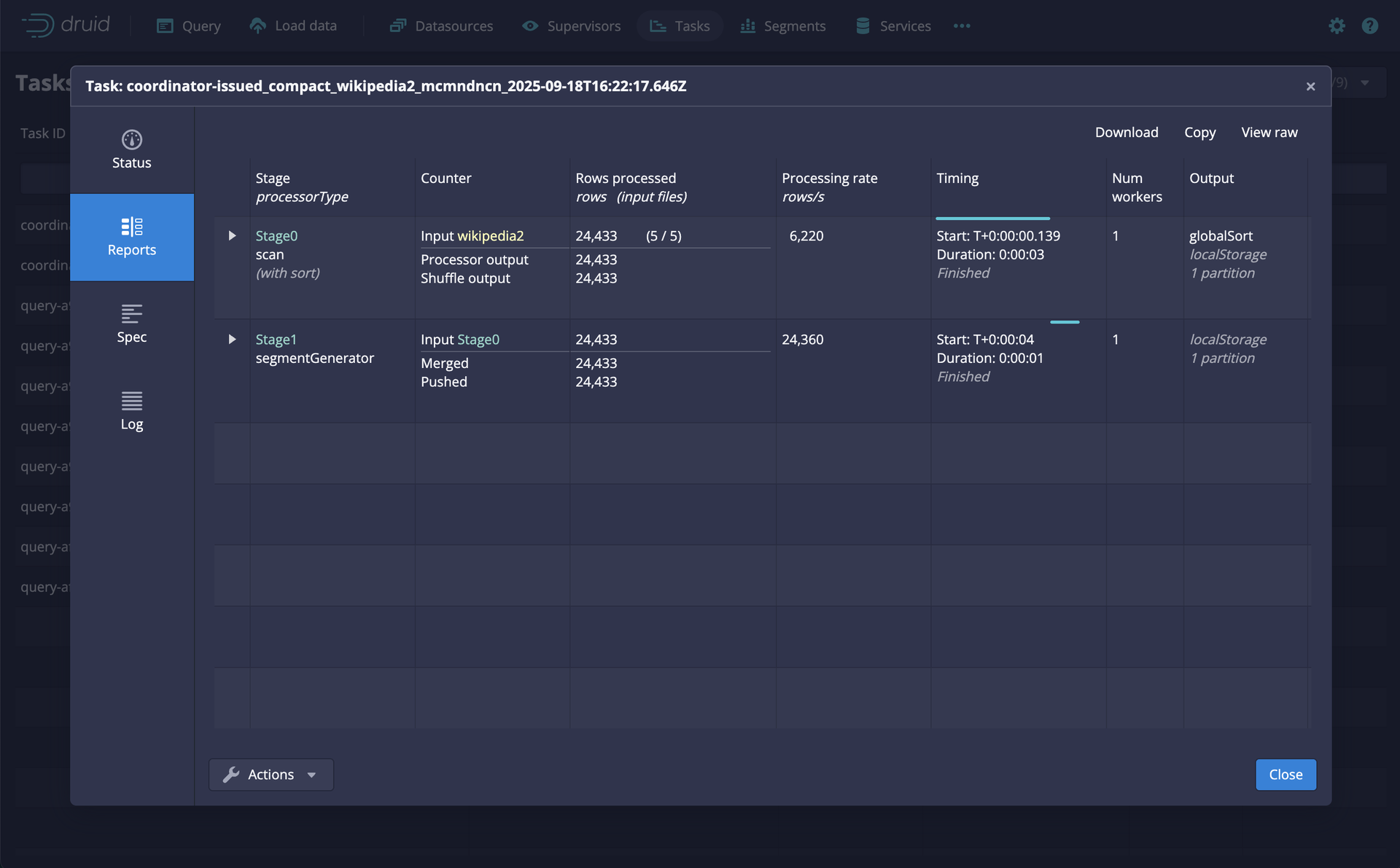Open the Actions dropdown caret

tap(312, 775)
